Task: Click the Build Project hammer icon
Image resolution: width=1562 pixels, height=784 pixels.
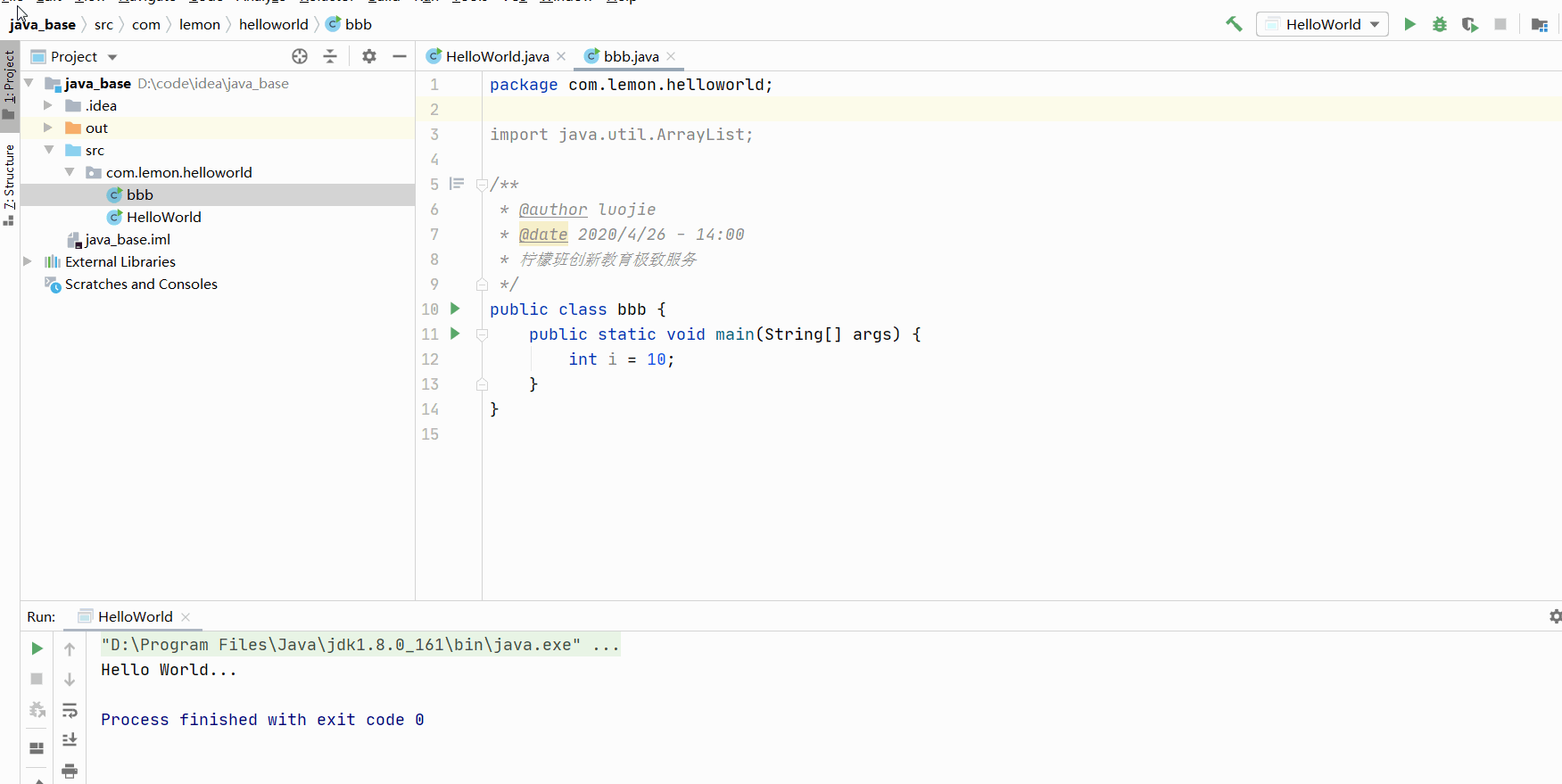Action: coord(1234,24)
